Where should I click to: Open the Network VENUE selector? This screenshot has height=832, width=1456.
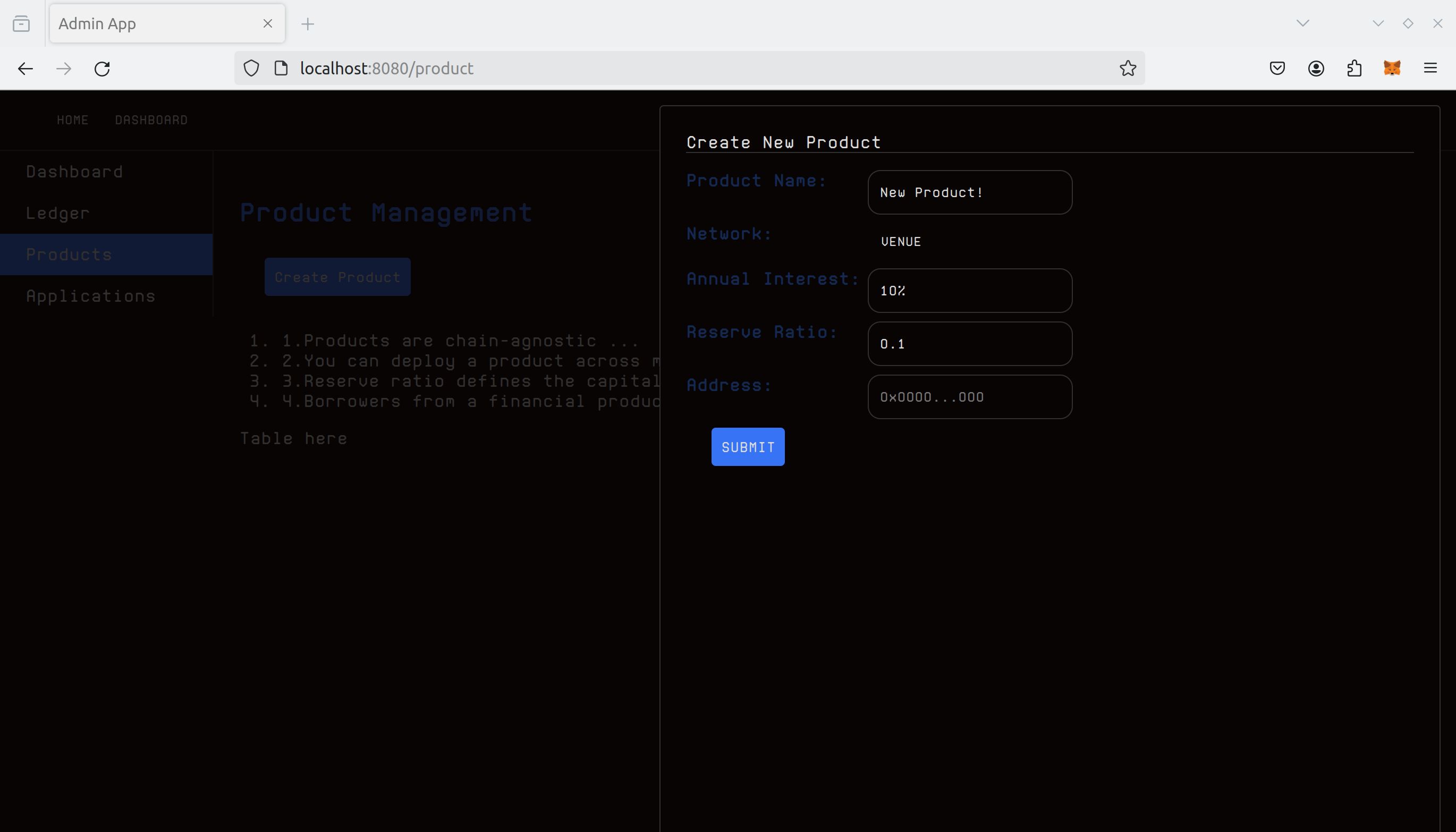click(x=901, y=242)
